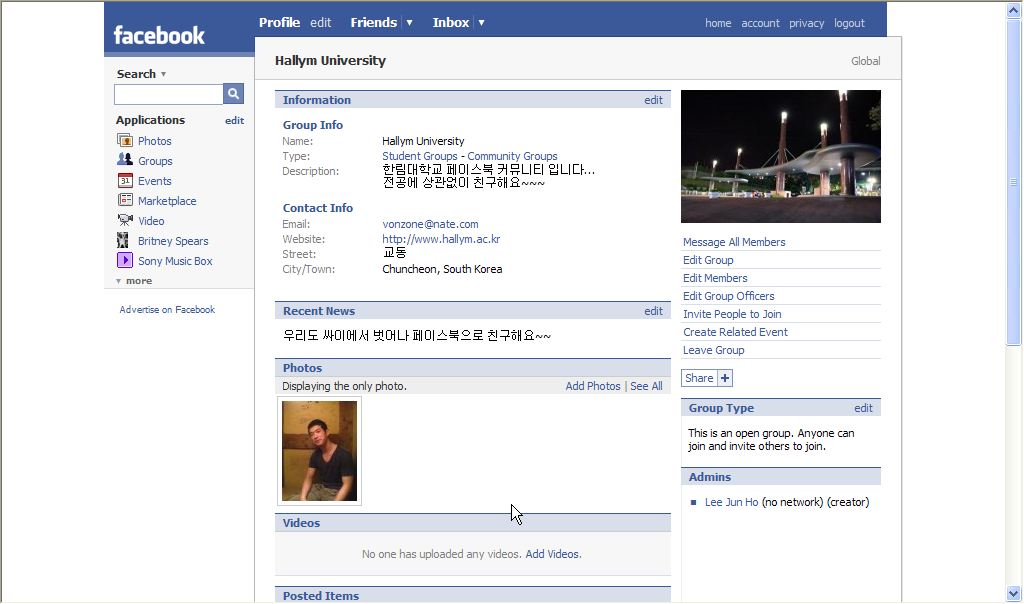1024x604 pixels.
Task: Click Invite People to Join
Action: [732, 314]
